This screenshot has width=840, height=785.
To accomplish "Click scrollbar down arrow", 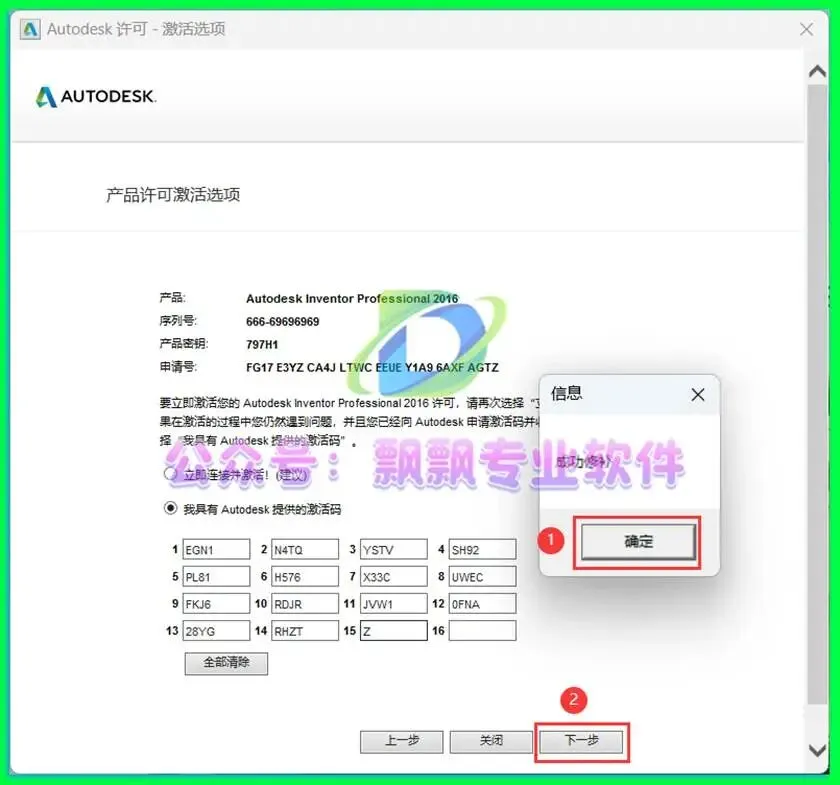I will 817,750.
